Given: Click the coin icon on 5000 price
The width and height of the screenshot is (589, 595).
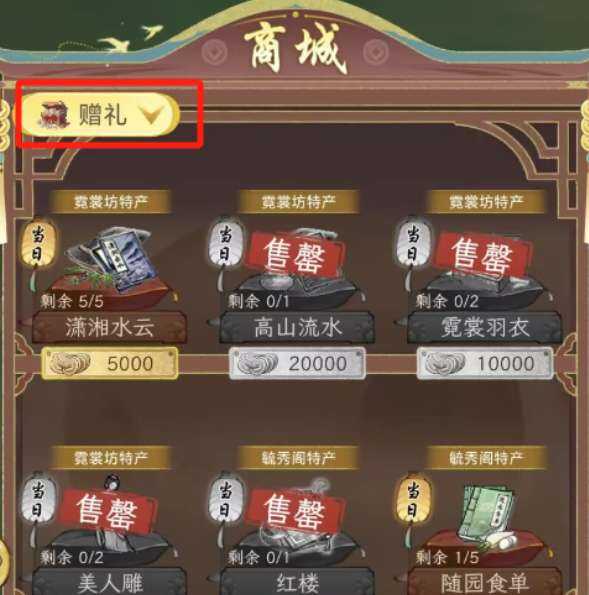Looking at the screenshot, I should coord(70,363).
